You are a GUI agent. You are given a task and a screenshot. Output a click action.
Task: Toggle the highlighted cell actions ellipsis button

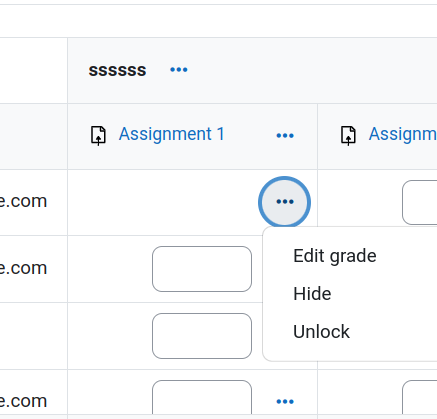click(285, 202)
